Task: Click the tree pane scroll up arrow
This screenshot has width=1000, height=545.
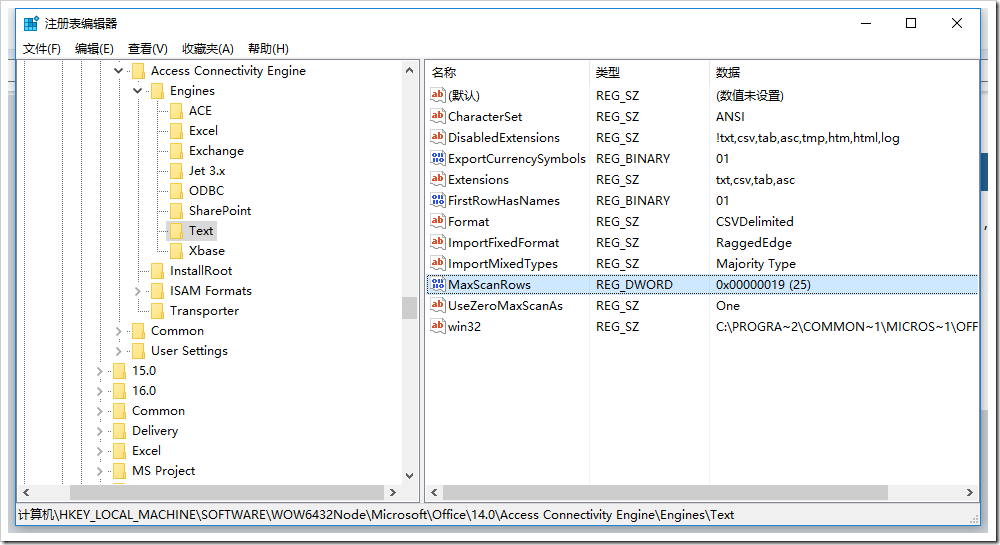Action: pos(409,70)
